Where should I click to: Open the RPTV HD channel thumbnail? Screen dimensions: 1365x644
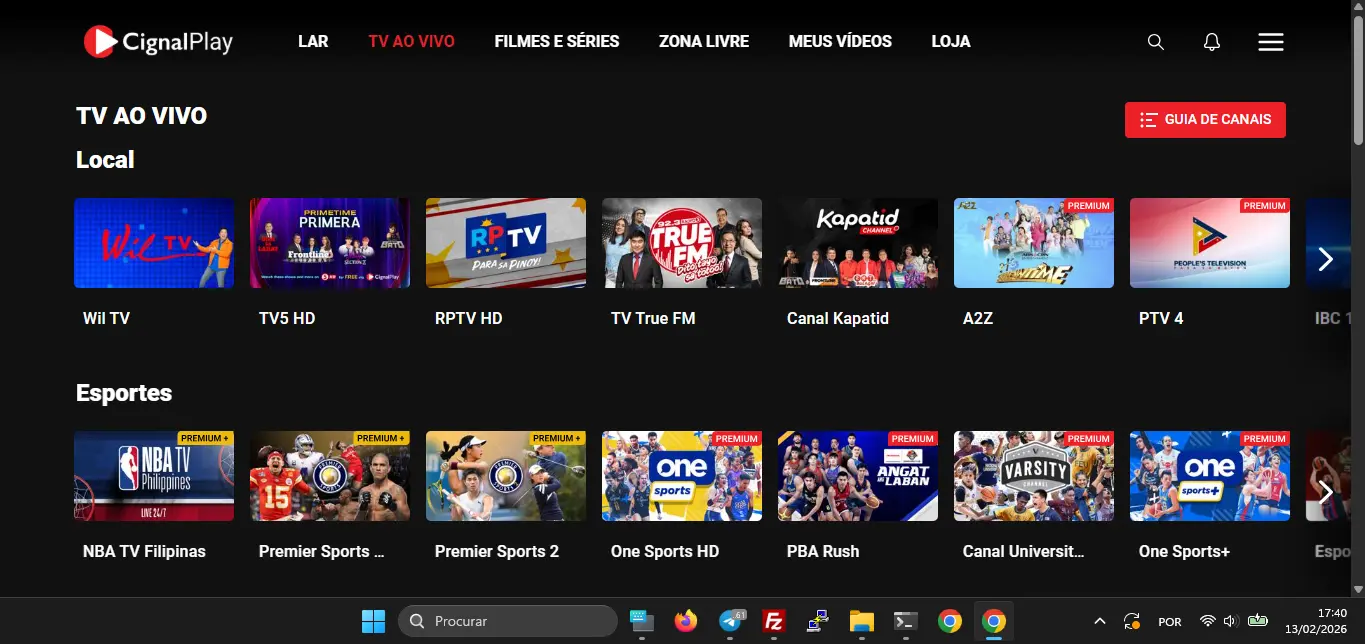pos(506,243)
